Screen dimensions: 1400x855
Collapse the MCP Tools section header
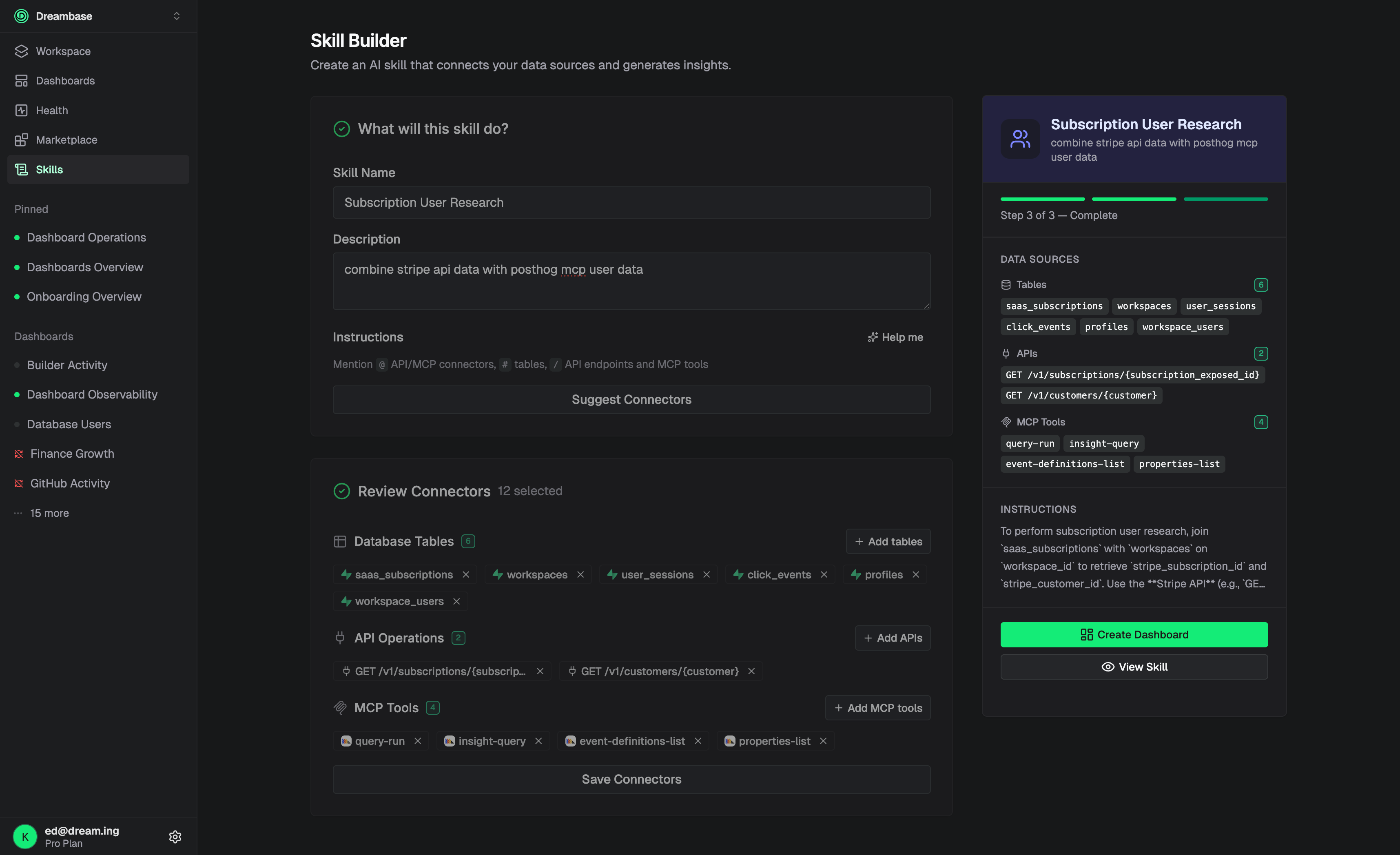point(386,707)
